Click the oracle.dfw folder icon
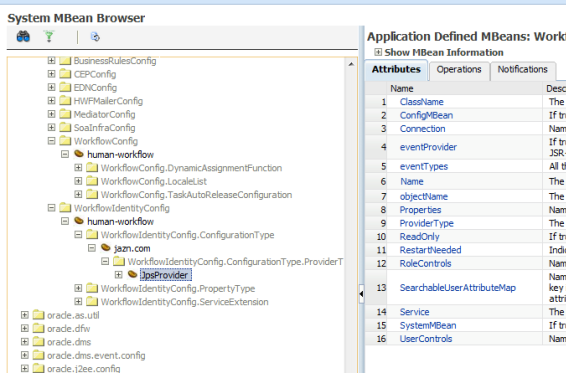This screenshot has width=566, height=373. 38,328
